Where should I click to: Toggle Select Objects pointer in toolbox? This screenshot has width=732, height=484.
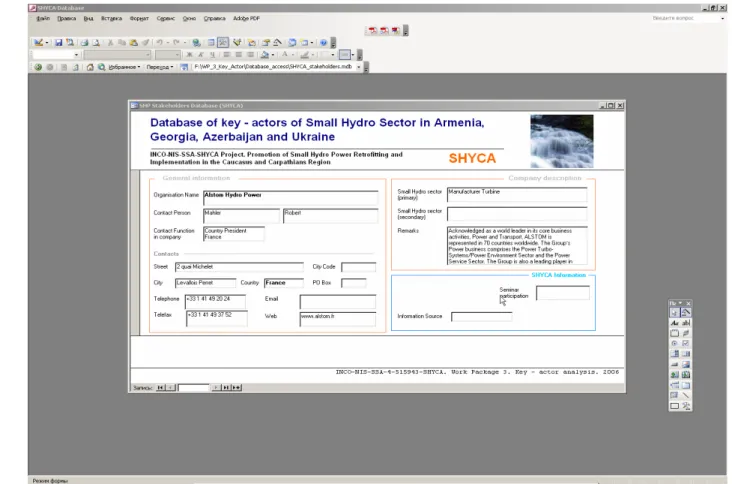[x=675, y=313]
